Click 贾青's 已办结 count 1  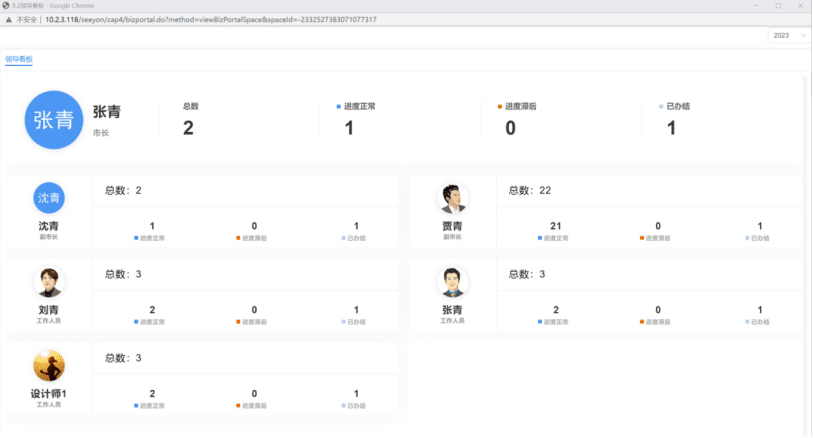(760, 226)
